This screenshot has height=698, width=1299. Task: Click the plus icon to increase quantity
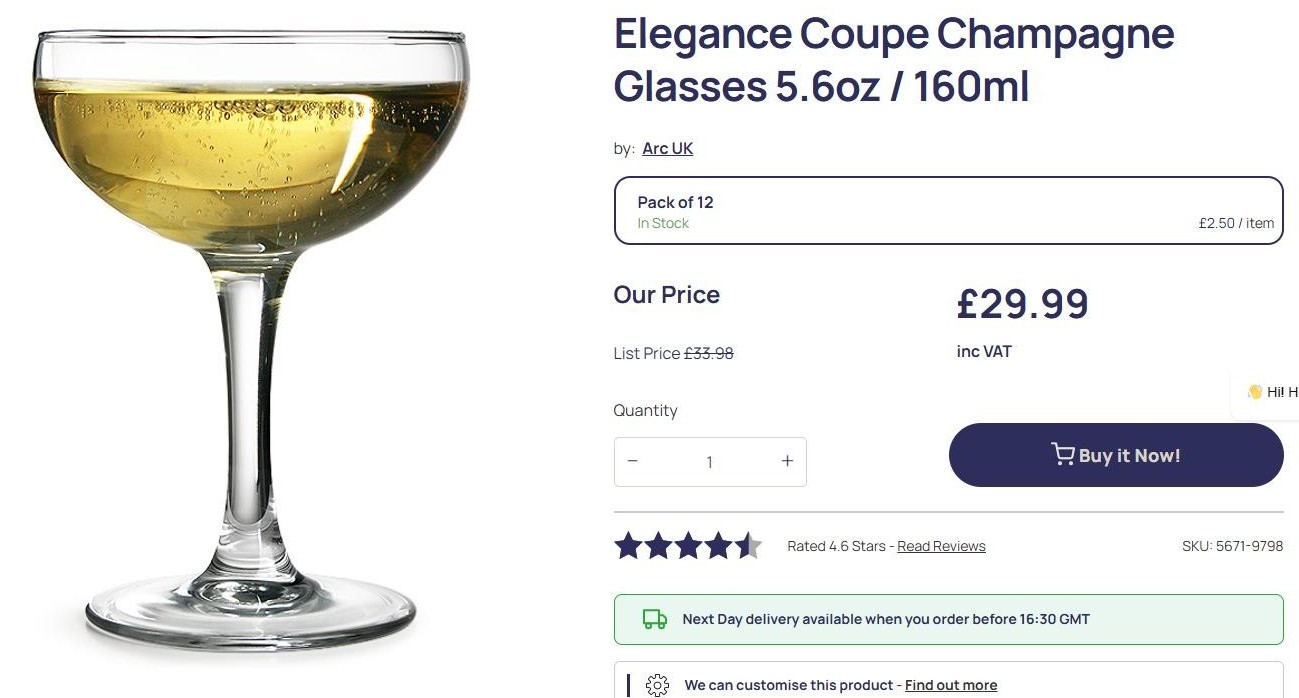pyautogui.click(x=787, y=461)
